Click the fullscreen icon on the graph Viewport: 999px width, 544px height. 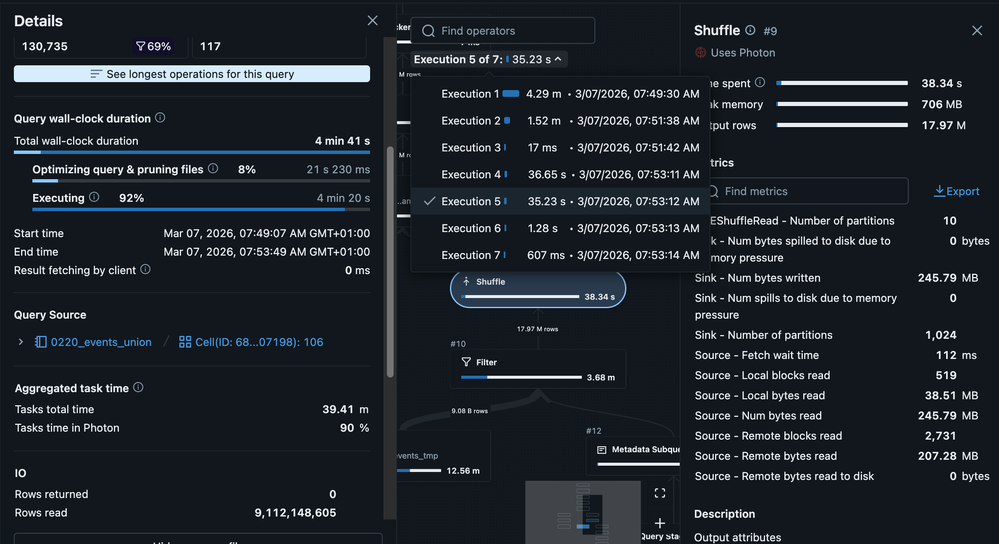click(x=660, y=493)
